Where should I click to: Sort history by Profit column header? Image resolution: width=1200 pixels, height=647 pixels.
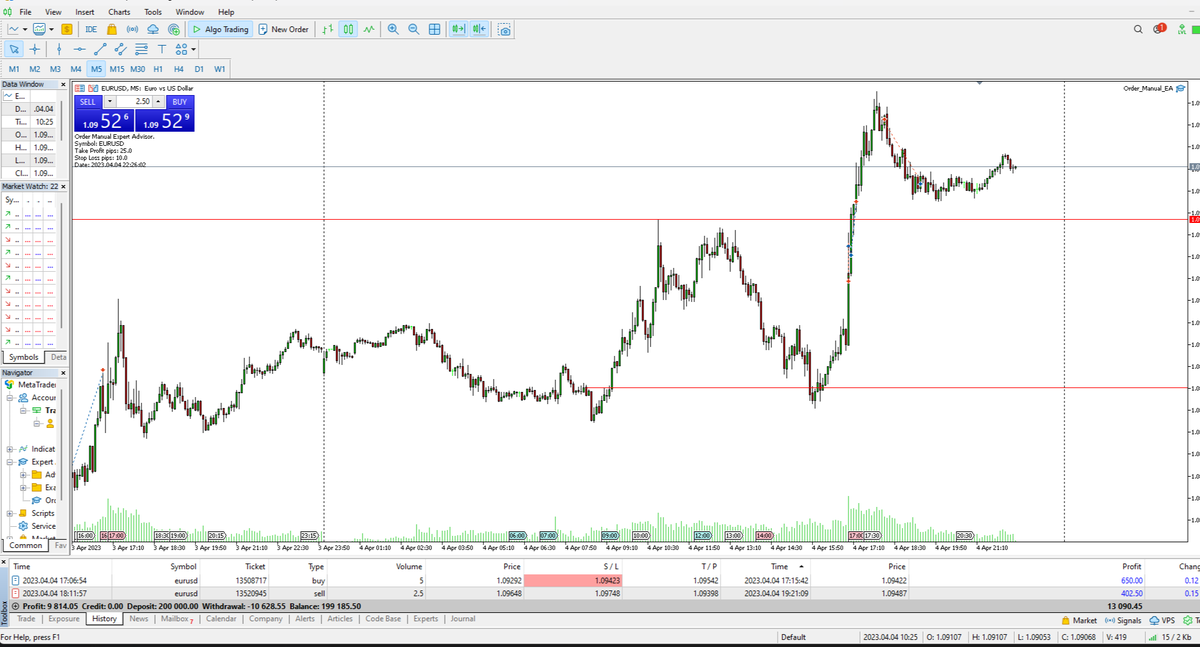[x=1131, y=566]
